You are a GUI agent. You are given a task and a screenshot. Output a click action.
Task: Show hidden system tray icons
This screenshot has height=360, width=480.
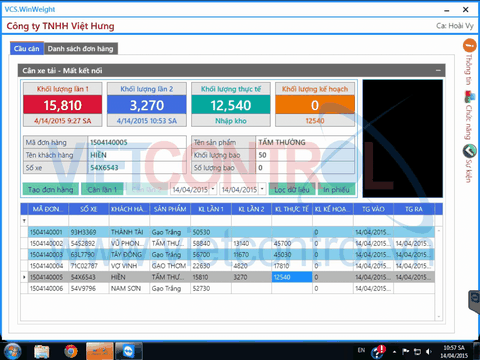[394, 352]
